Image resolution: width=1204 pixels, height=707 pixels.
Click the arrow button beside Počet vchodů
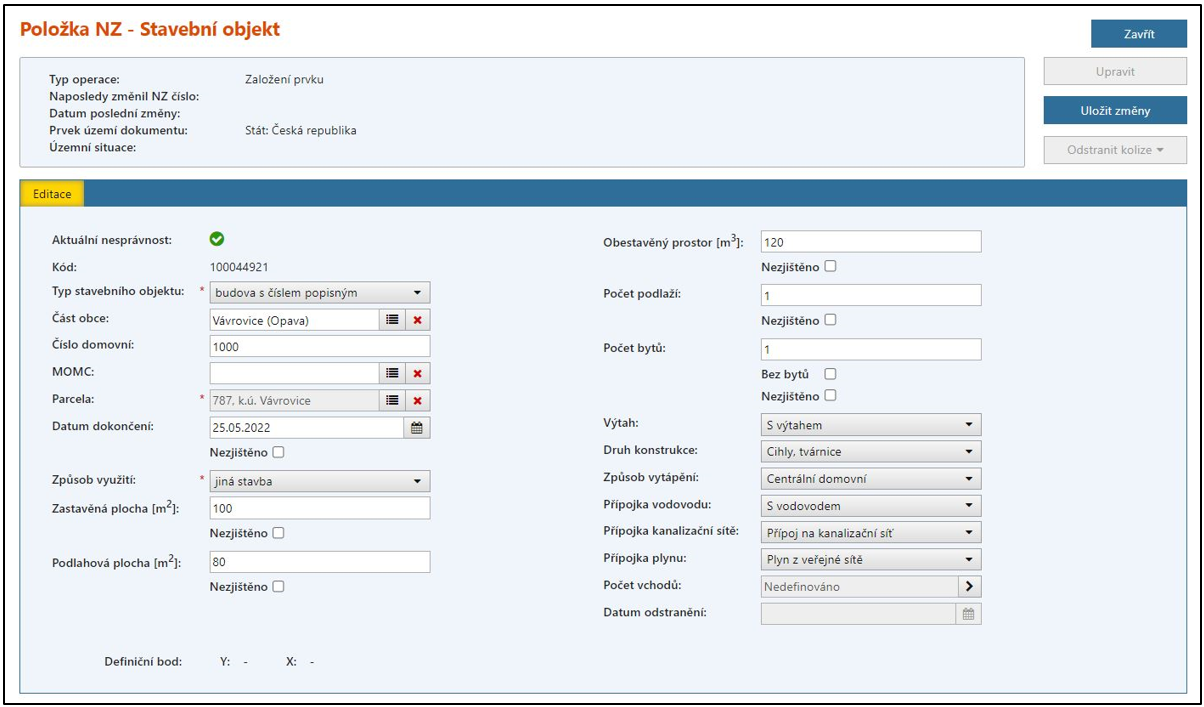[969, 587]
